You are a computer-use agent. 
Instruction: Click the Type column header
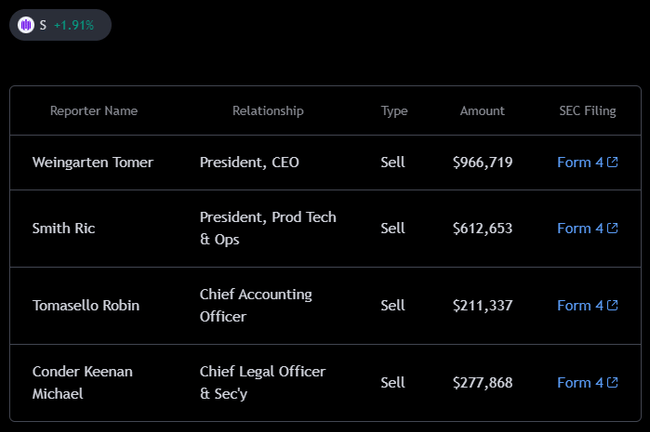(394, 111)
